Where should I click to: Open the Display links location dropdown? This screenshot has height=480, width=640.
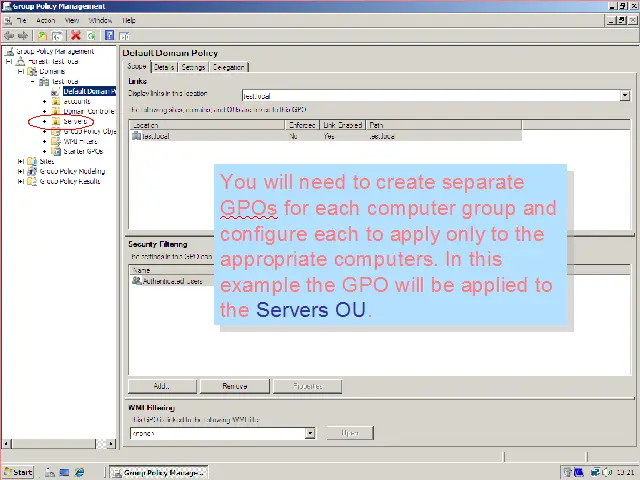[625, 96]
